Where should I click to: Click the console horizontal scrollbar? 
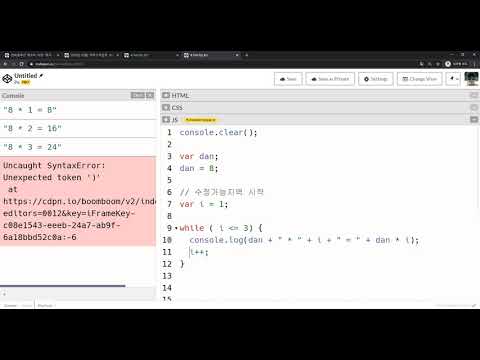(63, 286)
